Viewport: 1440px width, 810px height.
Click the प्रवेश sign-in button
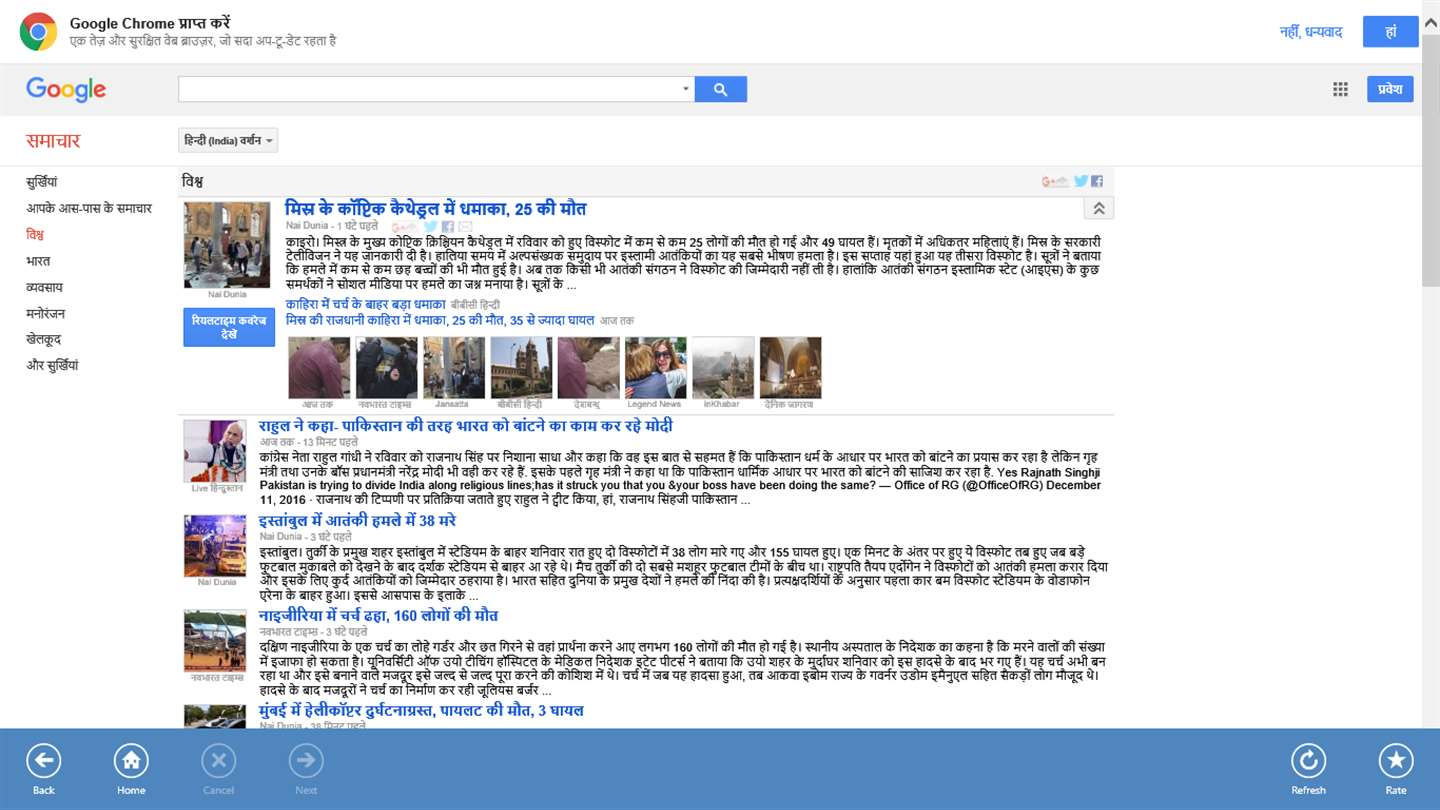(x=1390, y=89)
